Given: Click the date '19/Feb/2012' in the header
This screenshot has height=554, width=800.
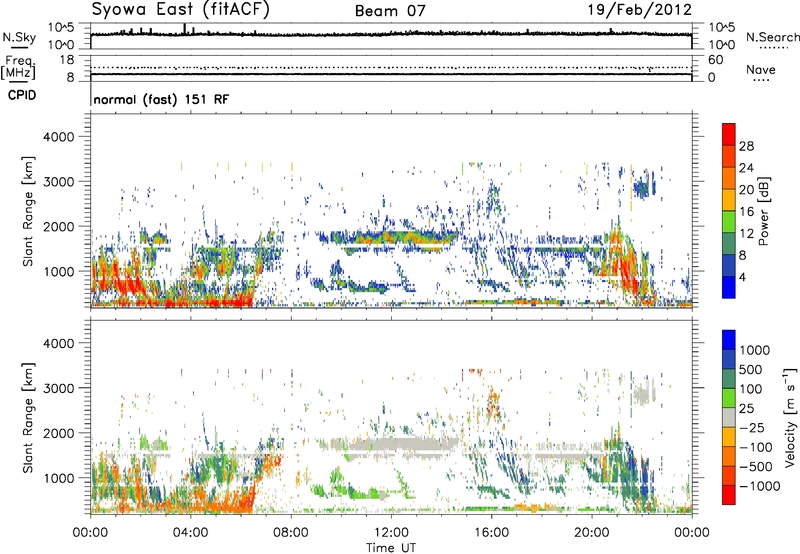Looking at the screenshot, I should [639, 10].
